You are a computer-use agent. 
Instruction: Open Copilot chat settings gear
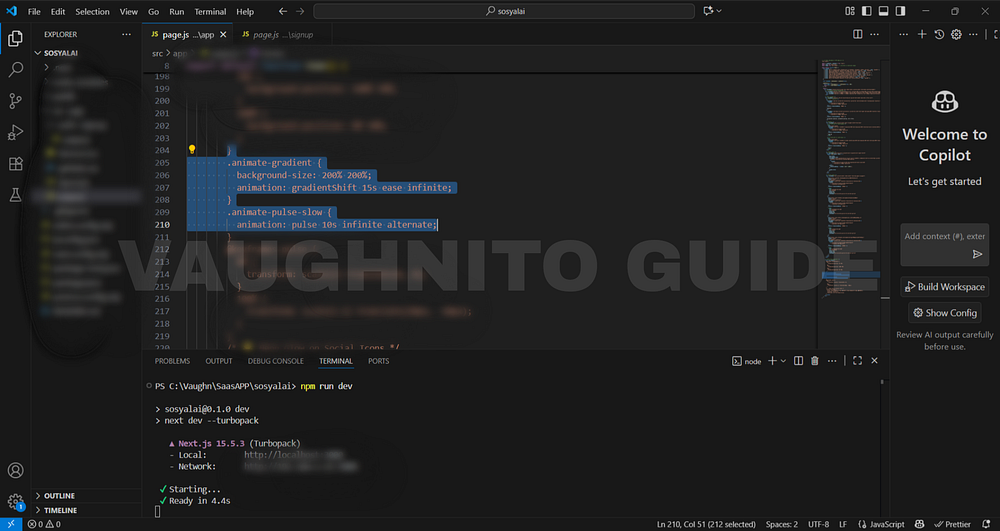coord(956,34)
